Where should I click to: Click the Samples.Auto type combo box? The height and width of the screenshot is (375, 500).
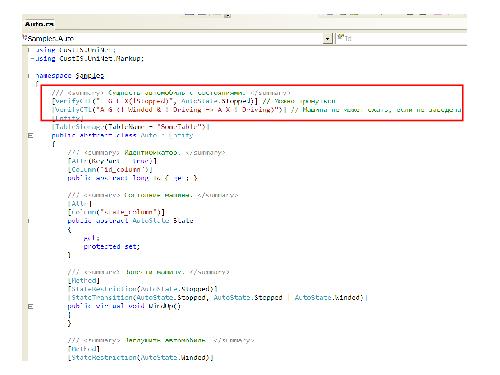(x=177, y=39)
